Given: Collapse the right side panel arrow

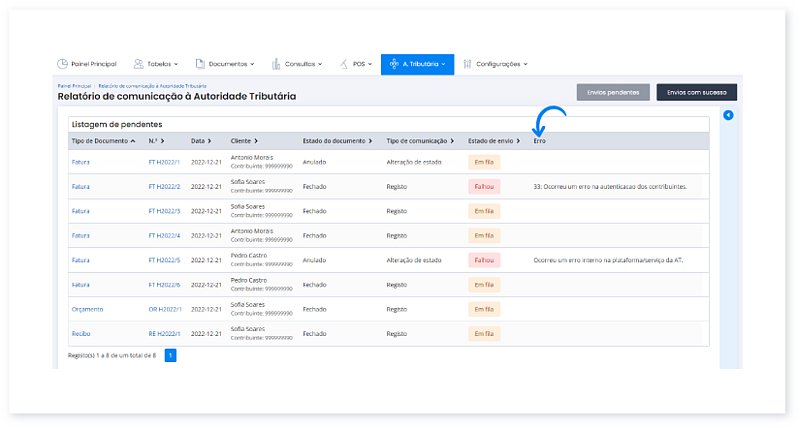Looking at the screenshot, I should pyautogui.click(x=728, y=116).
